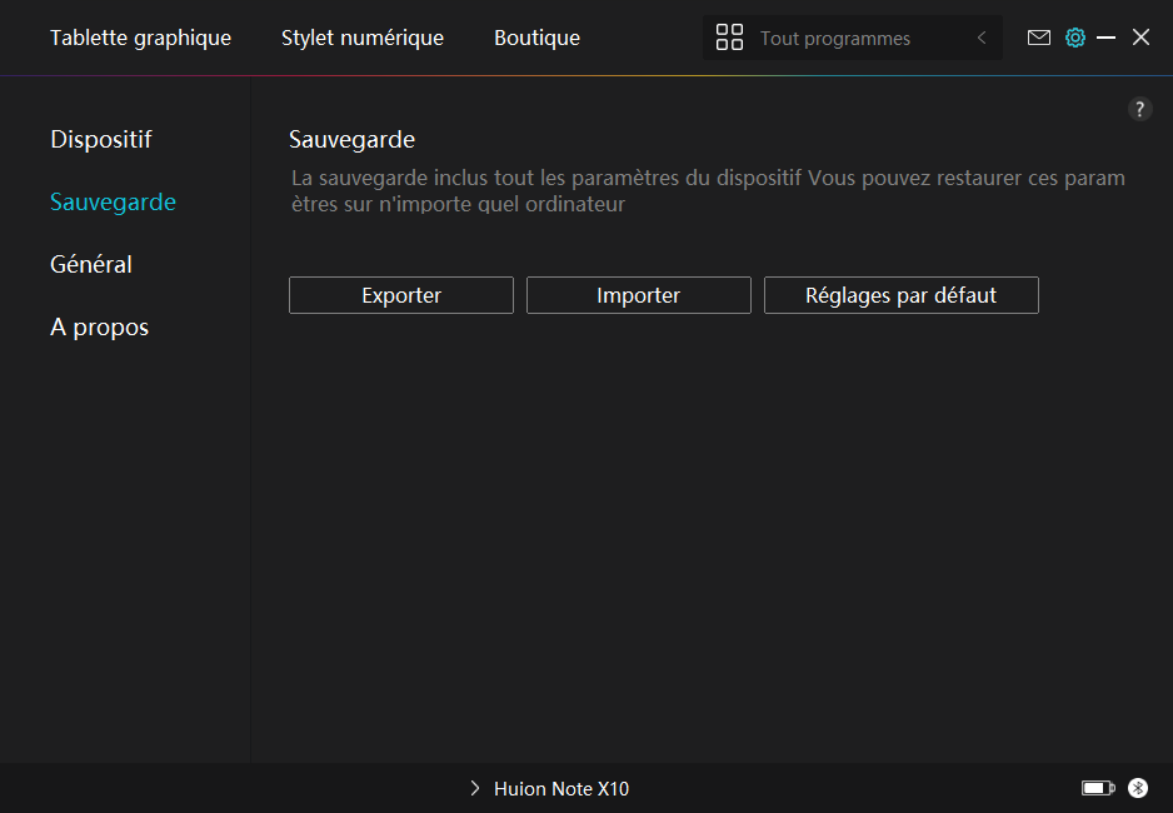Expand the Tout programmes list arrow
Viewport: 1173px width, 813px height.
981,38
